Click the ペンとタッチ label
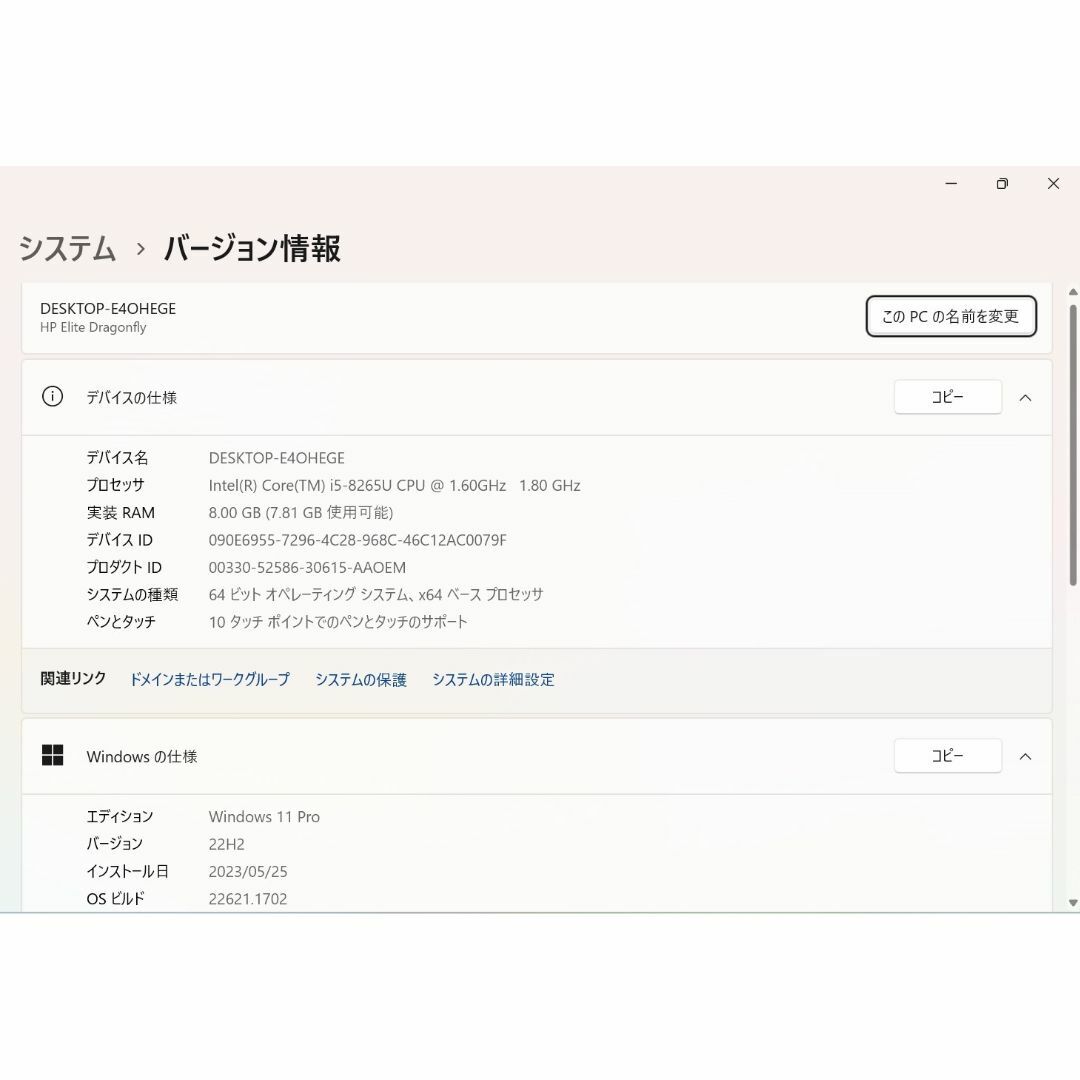 121,622
